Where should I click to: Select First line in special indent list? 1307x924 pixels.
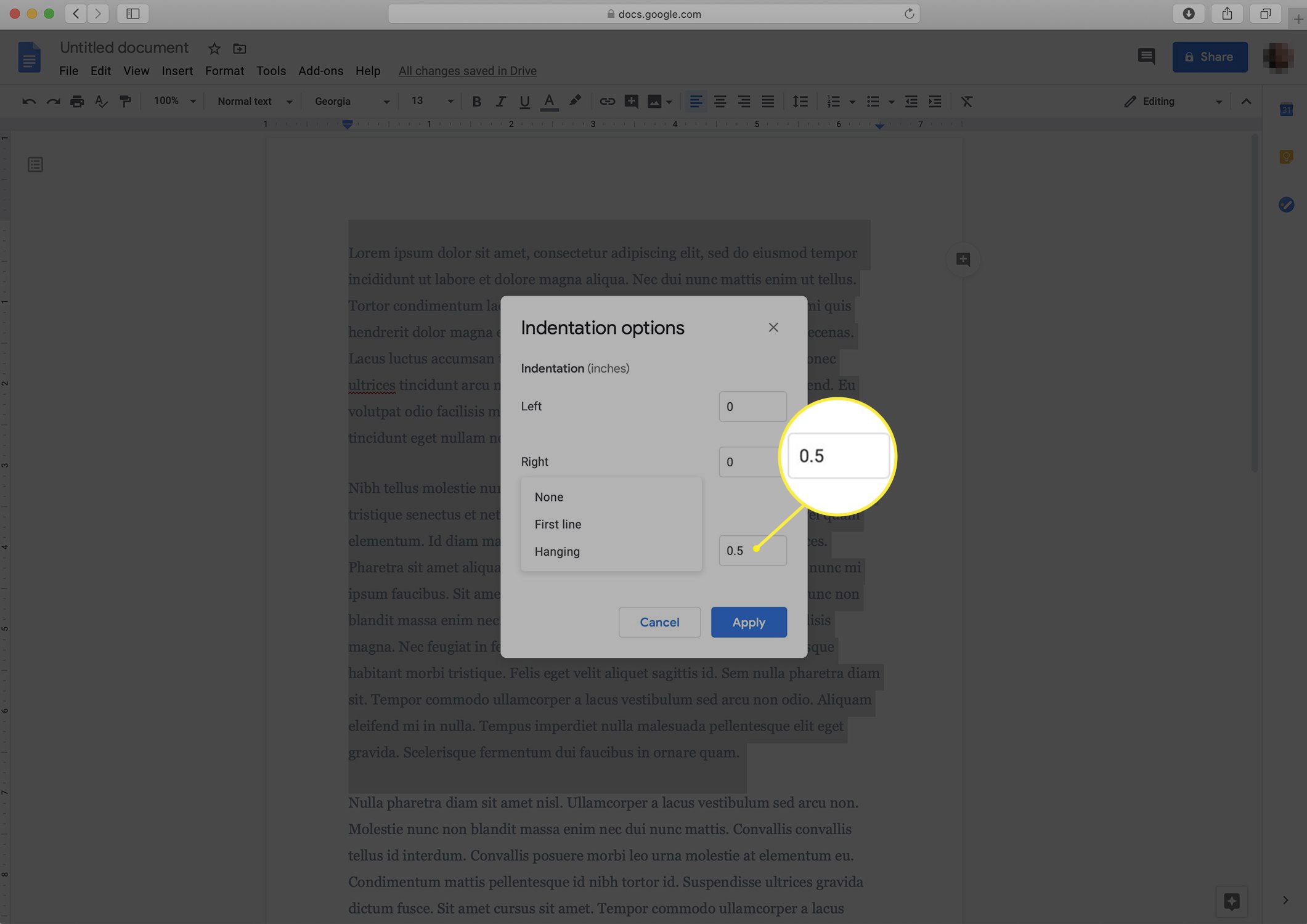[611, 524]
